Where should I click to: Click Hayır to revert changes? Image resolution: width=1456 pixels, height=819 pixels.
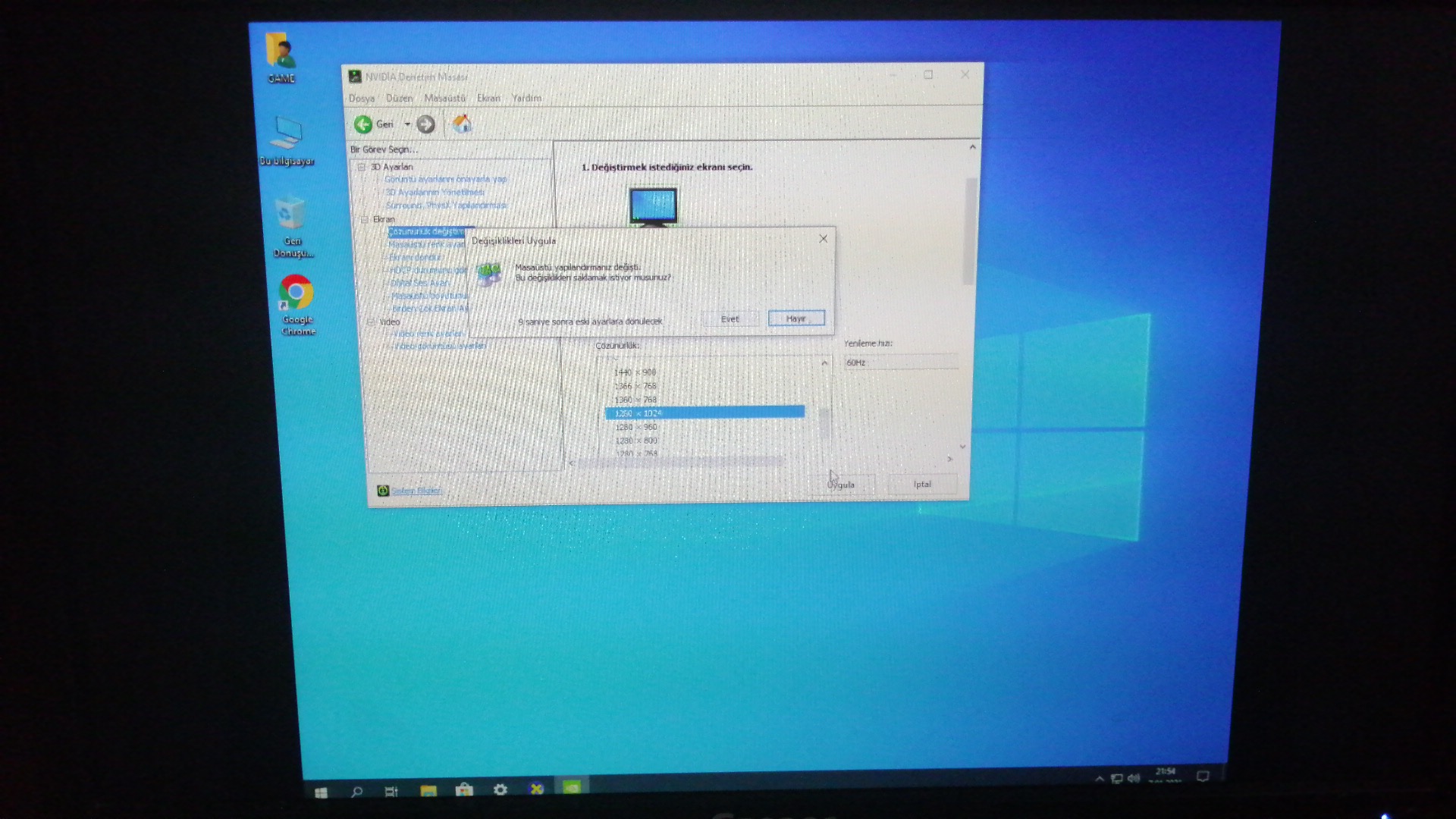click(x=795, y=318)
